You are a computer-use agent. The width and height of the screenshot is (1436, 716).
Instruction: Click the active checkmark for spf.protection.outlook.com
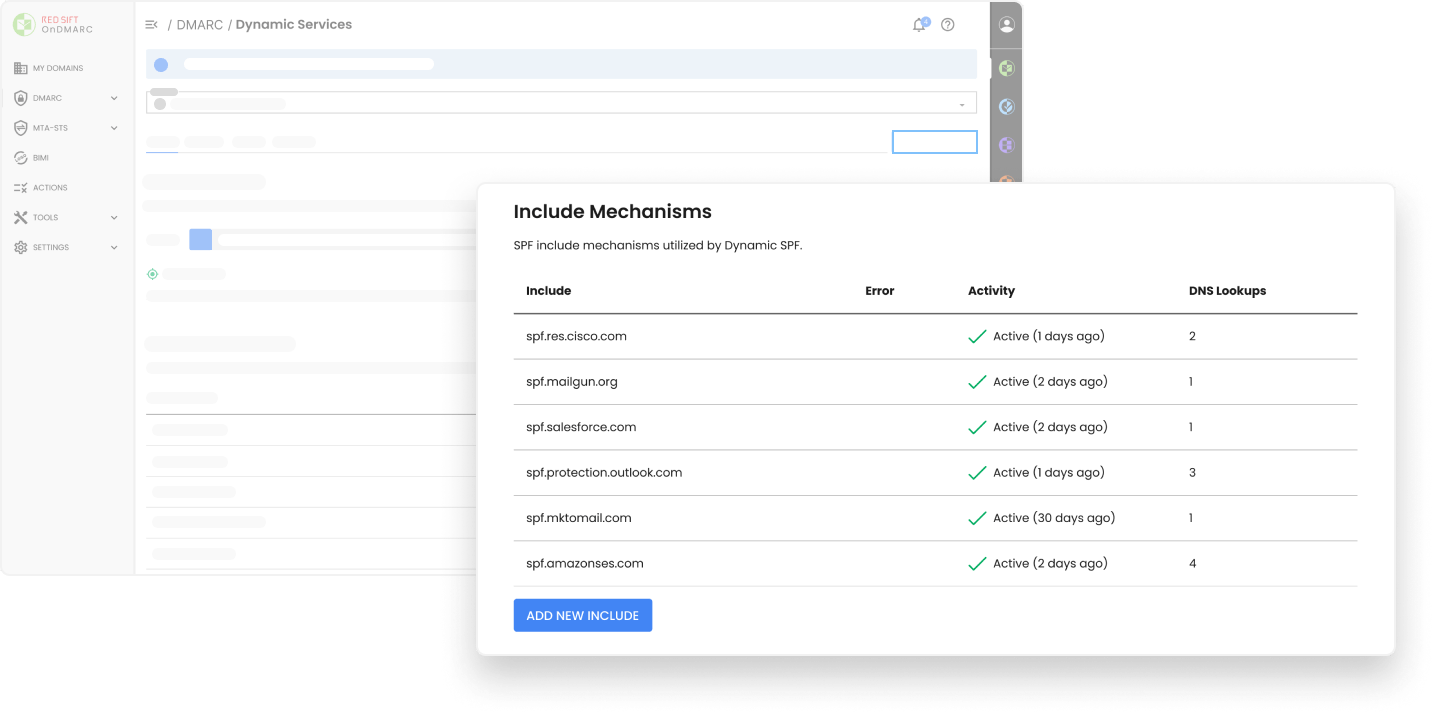point(977,473)
